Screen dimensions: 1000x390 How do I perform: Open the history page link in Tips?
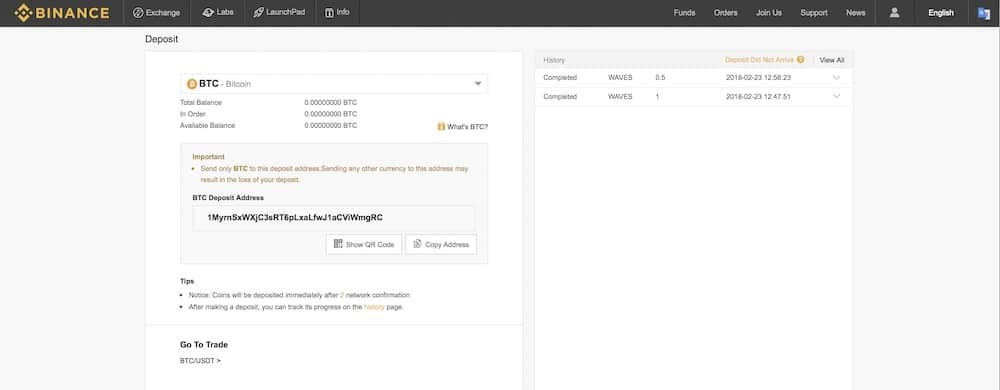pos(374,307)
